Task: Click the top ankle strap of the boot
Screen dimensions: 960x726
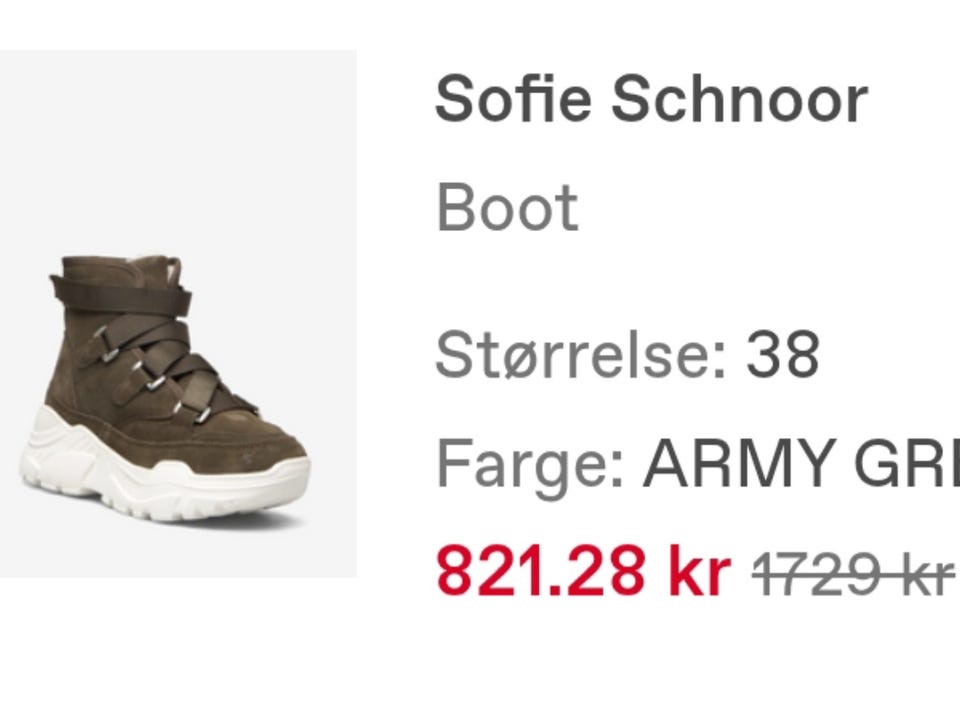Action: click(120, 293)
